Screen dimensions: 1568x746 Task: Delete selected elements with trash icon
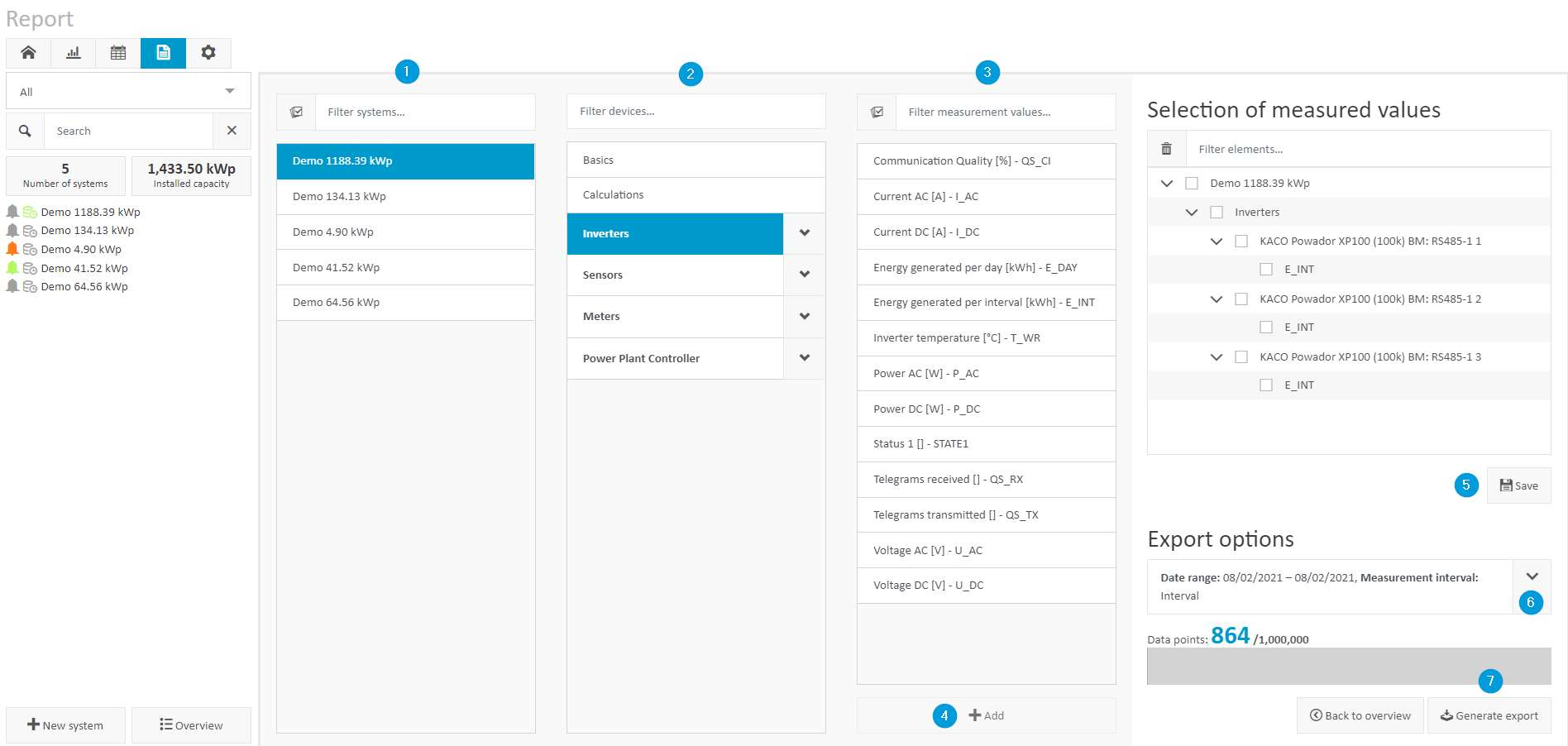click(1166, 149)
